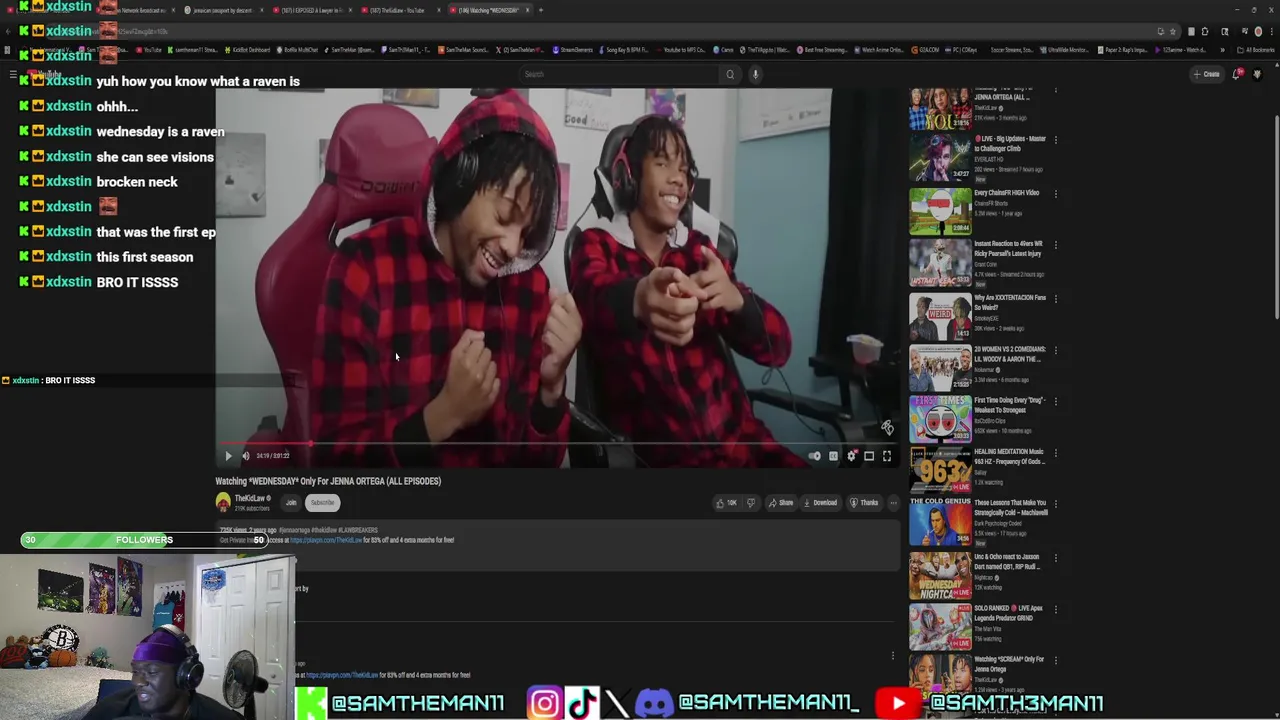This screenshot has width=1280, height=720.
Task: Open the notifications bell
Action: (1238, 74)
